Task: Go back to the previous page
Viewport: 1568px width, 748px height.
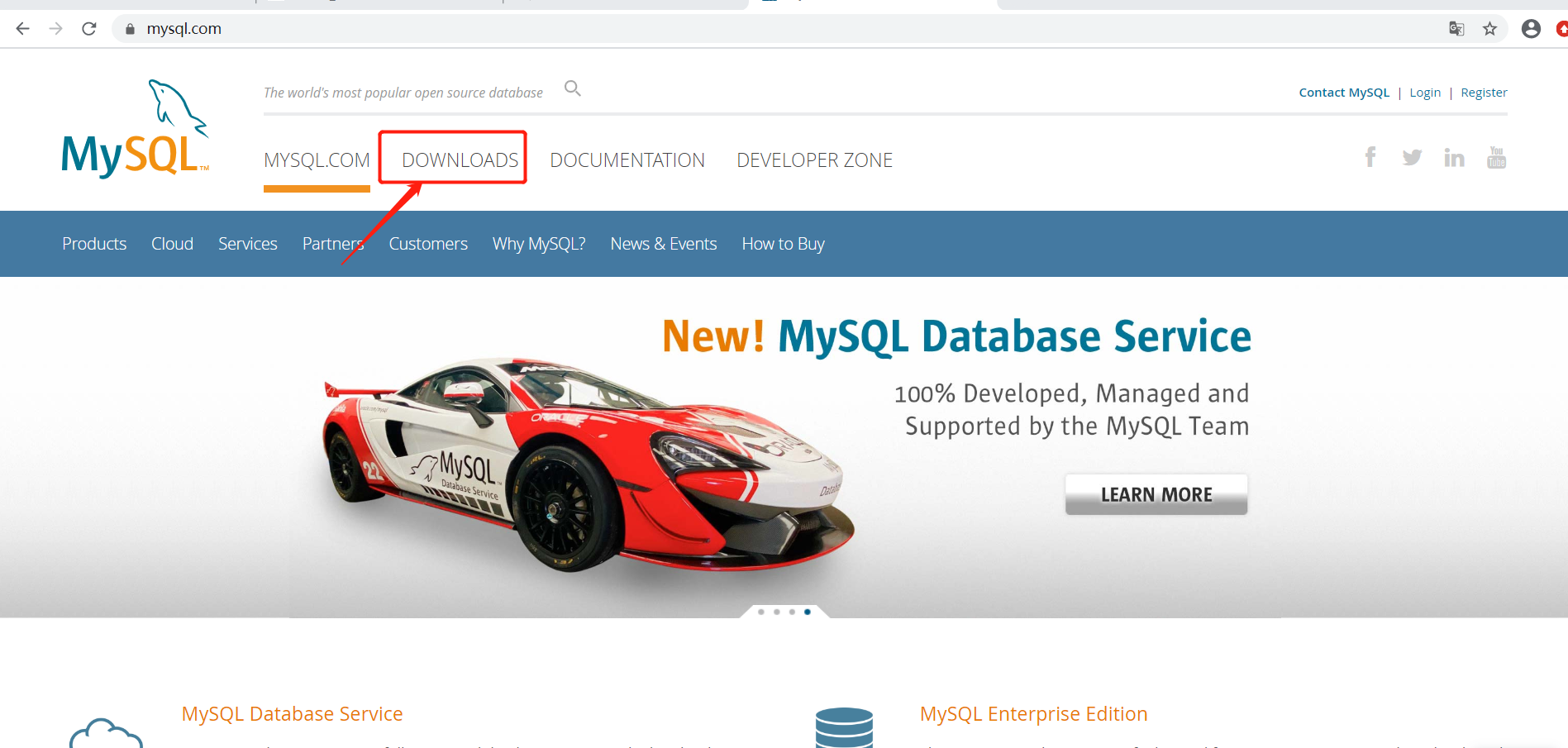Action: [x=22, y=29]
